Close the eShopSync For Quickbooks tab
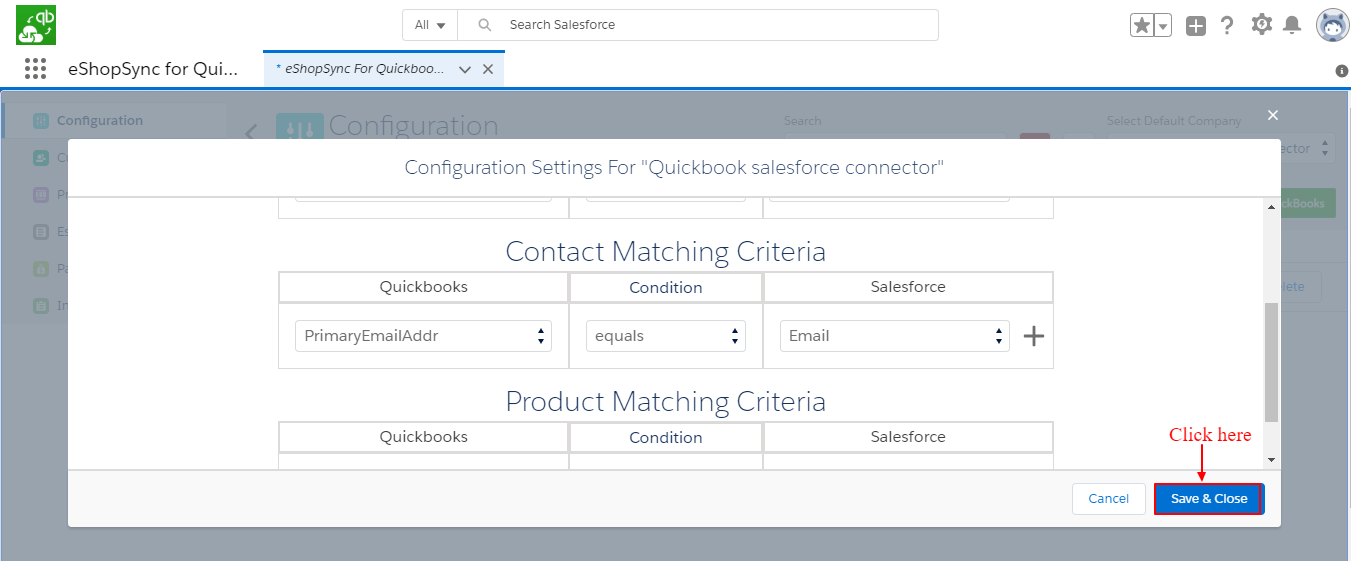This screenshot has width=1351, height=561. [x=488, y=69]
